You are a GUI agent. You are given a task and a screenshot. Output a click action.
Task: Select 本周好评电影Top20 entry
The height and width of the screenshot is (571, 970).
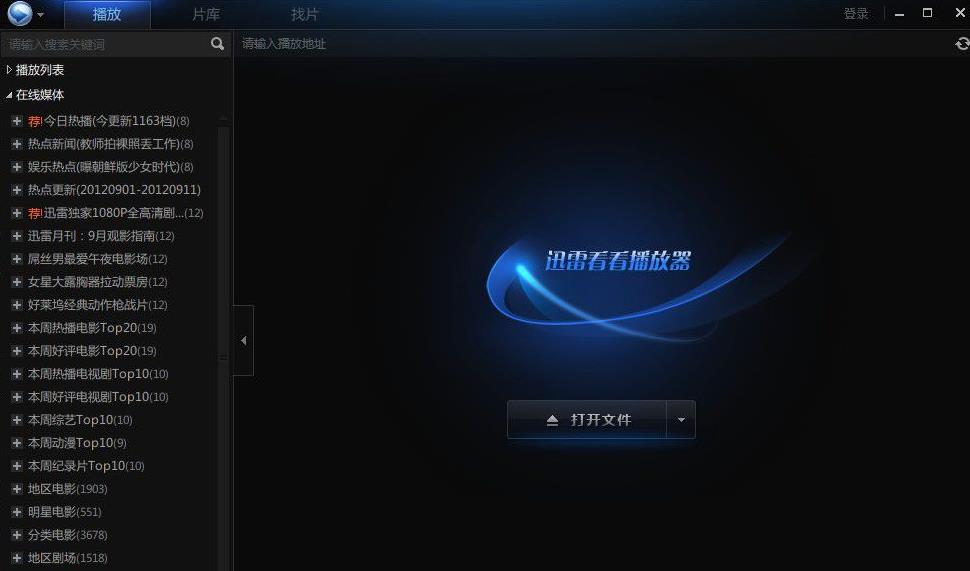[x=92, y=351]
